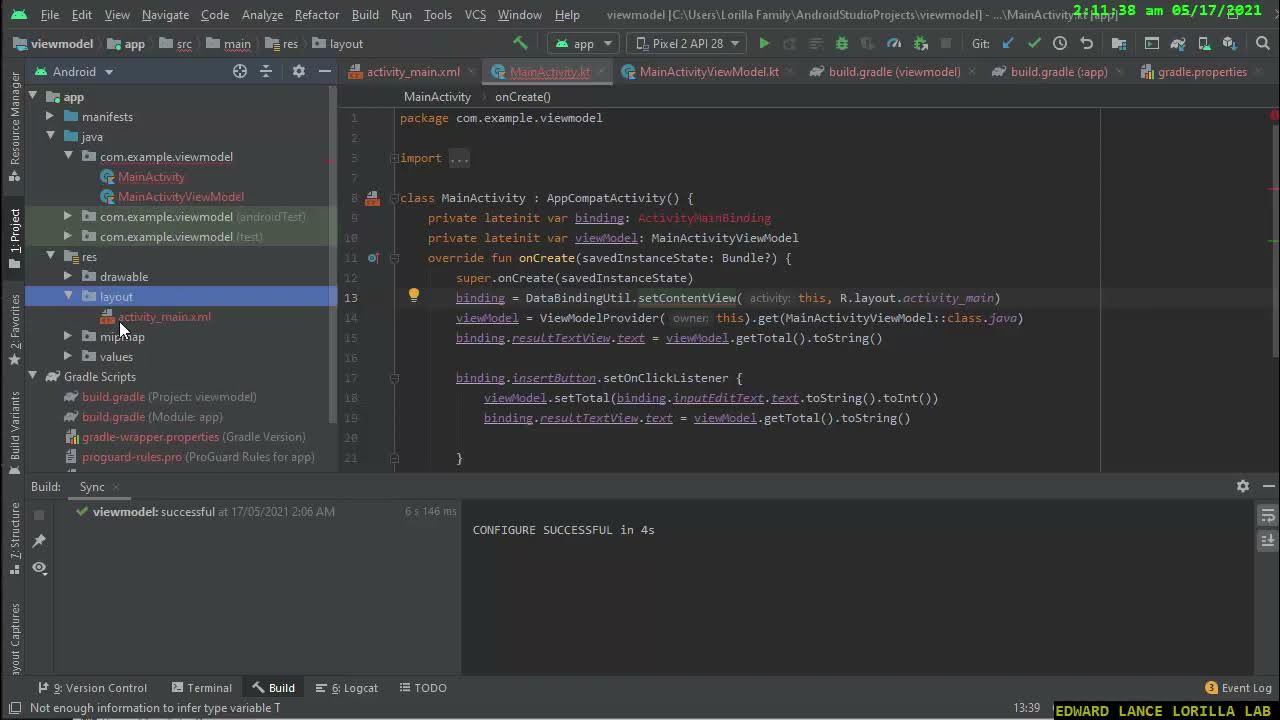Image resolution: width=1280 pixels, height=720 pixels.
Task: Open the AVD Manager icon
Action: tap(1204, 43)
